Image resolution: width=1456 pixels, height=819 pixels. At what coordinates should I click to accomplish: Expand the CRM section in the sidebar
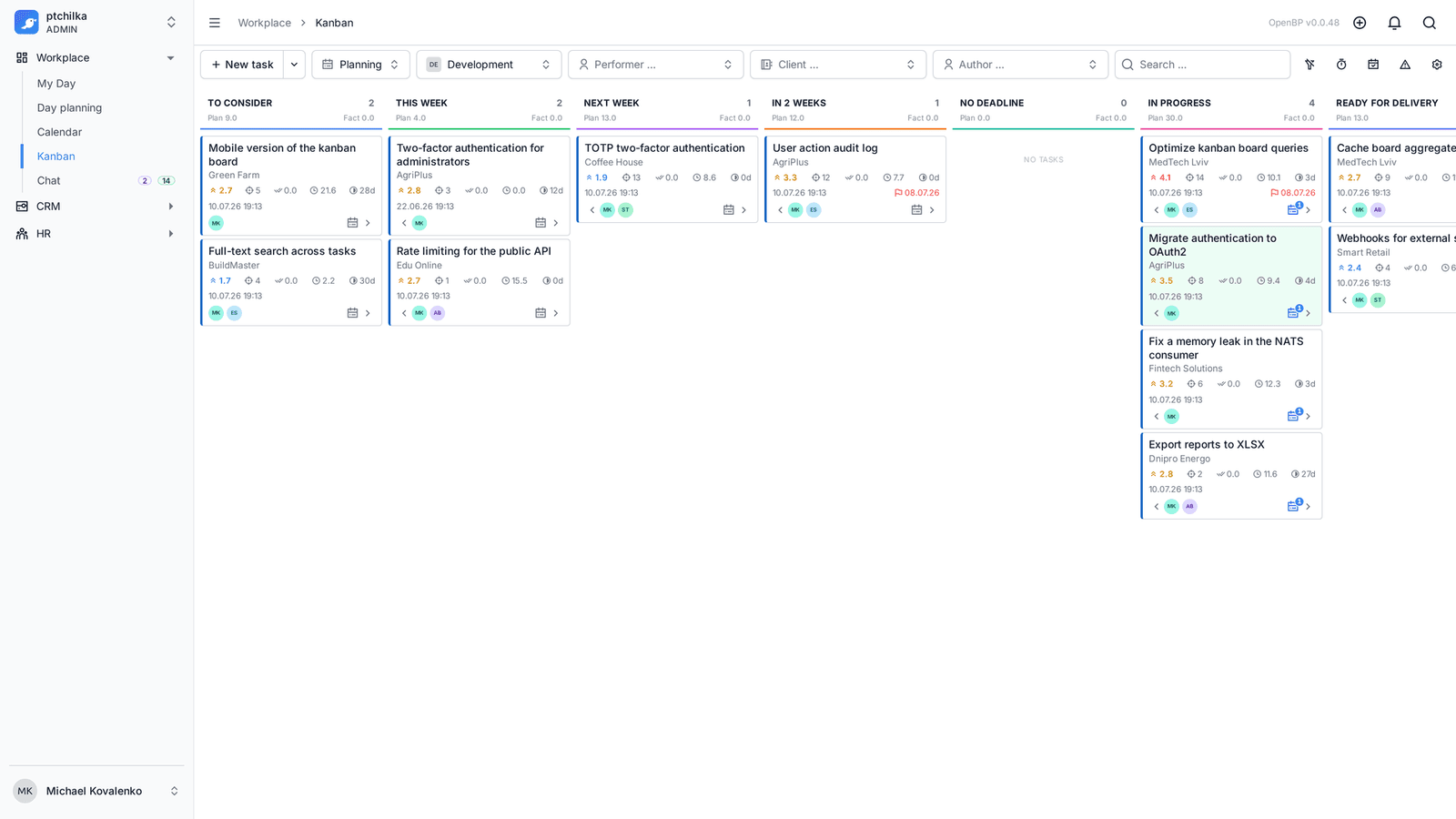point(96,207)
